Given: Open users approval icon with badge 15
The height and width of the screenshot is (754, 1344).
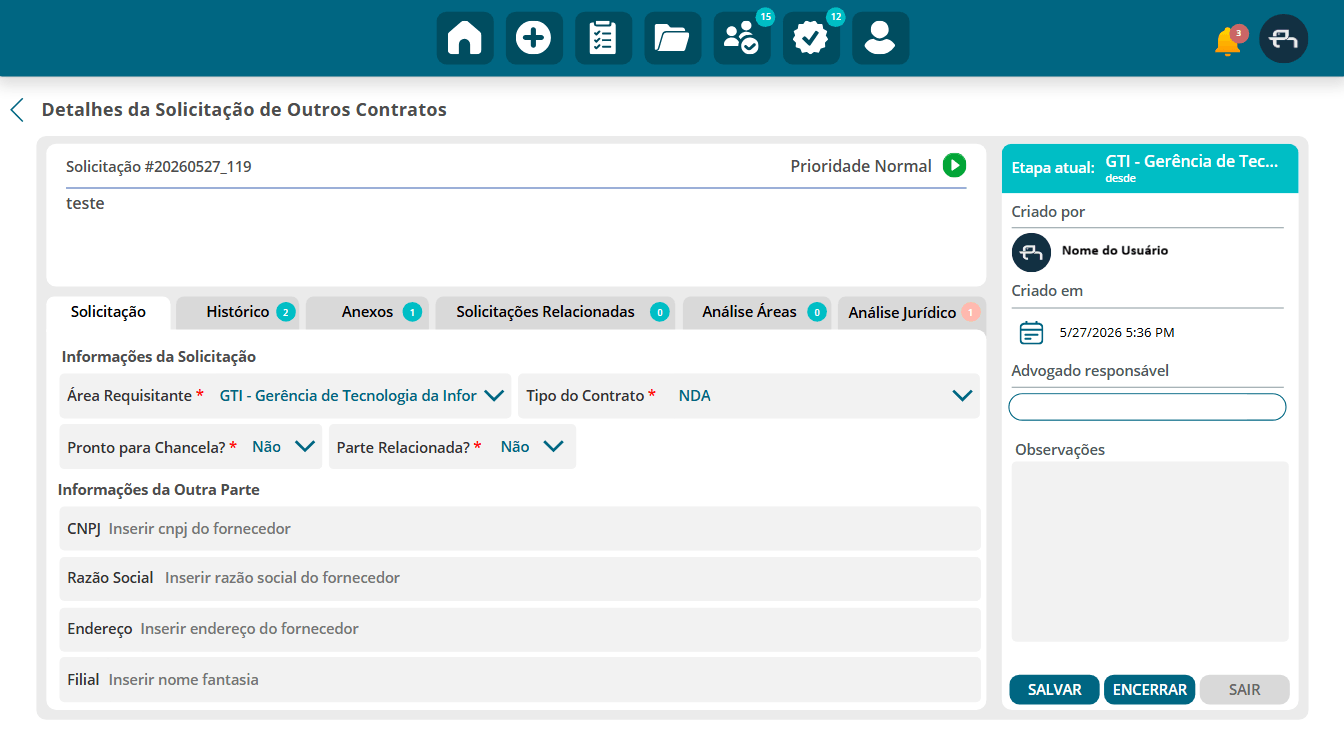Looking at the screenshot, I should pyautogui.click(x=742, y=38).
